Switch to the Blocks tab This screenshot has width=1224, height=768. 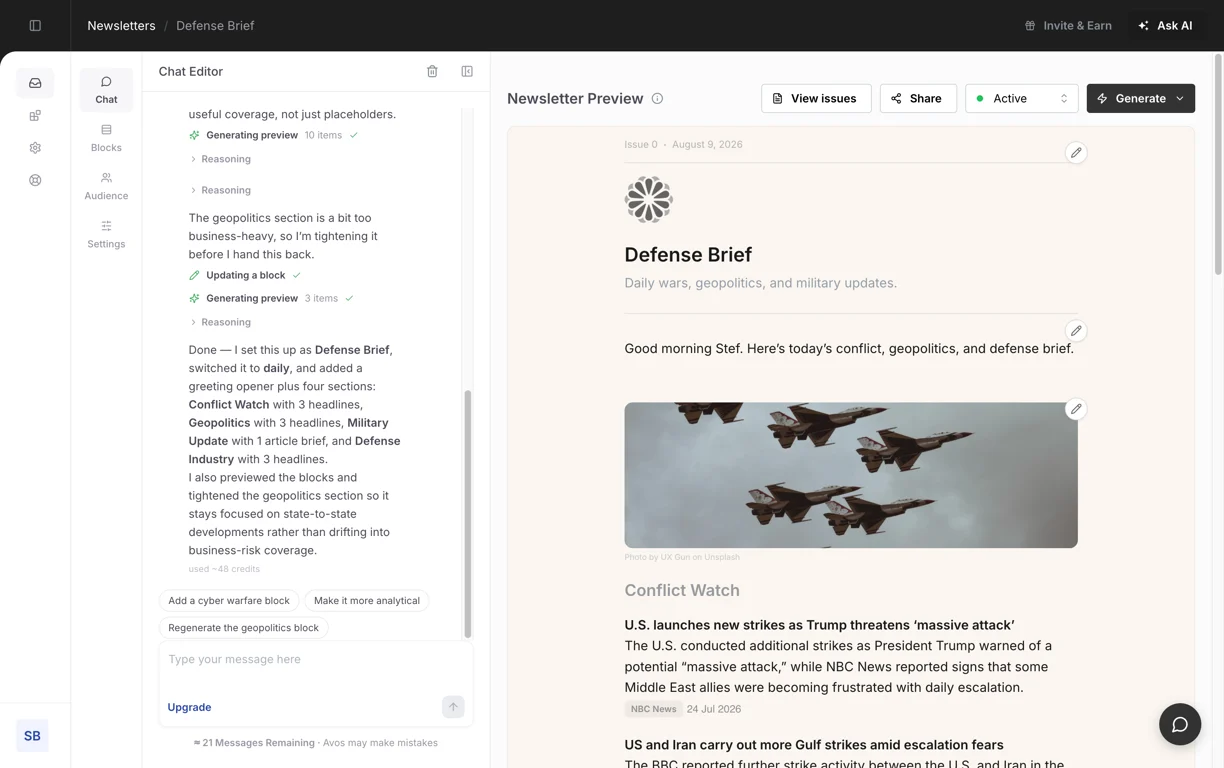(106, 138)
